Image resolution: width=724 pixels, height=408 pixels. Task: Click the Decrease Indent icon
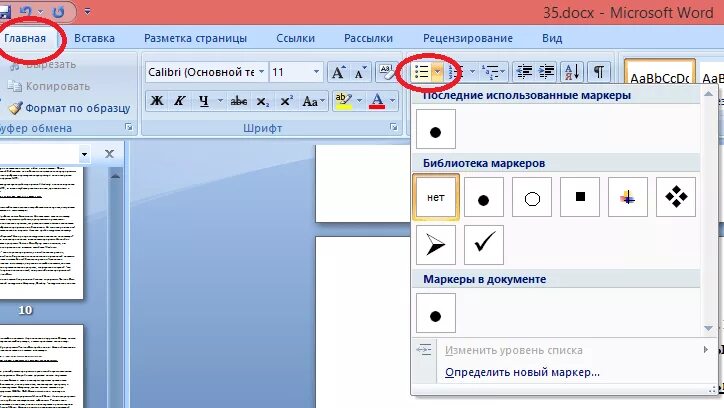(x=525, y=72)
